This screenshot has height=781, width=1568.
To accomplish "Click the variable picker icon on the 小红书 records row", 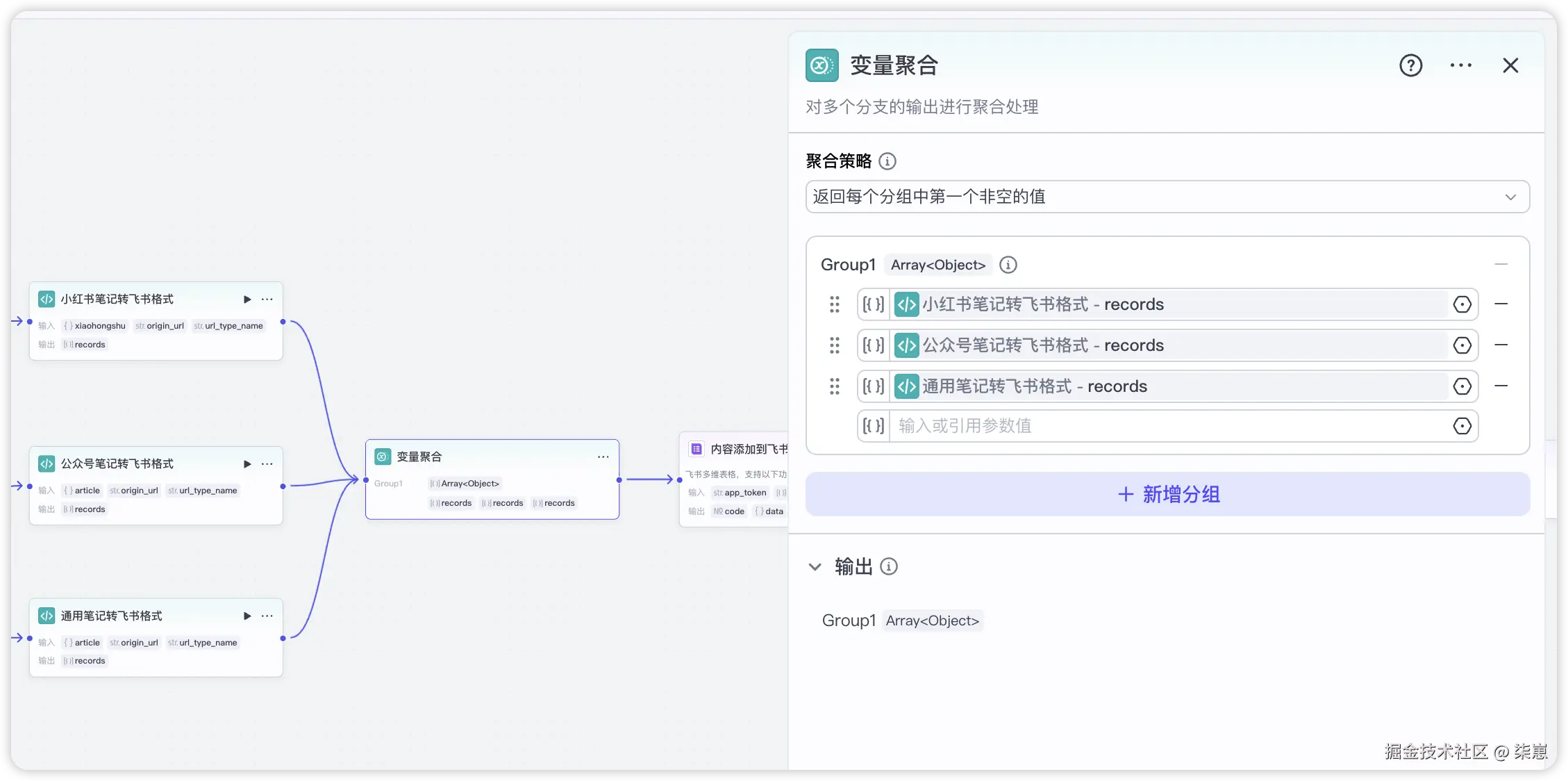I will [x=1462, y=304].
